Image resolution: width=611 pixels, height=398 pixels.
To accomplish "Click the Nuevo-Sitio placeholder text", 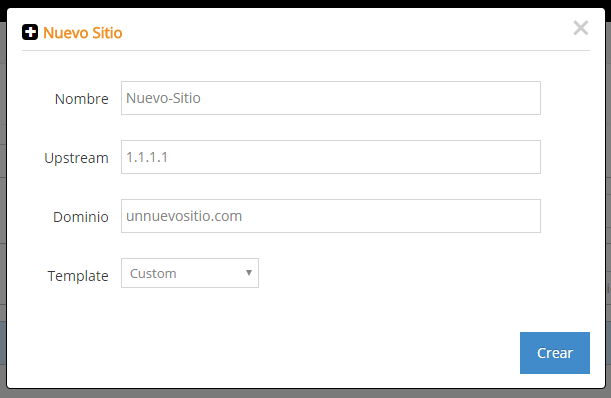I will 163,98.
